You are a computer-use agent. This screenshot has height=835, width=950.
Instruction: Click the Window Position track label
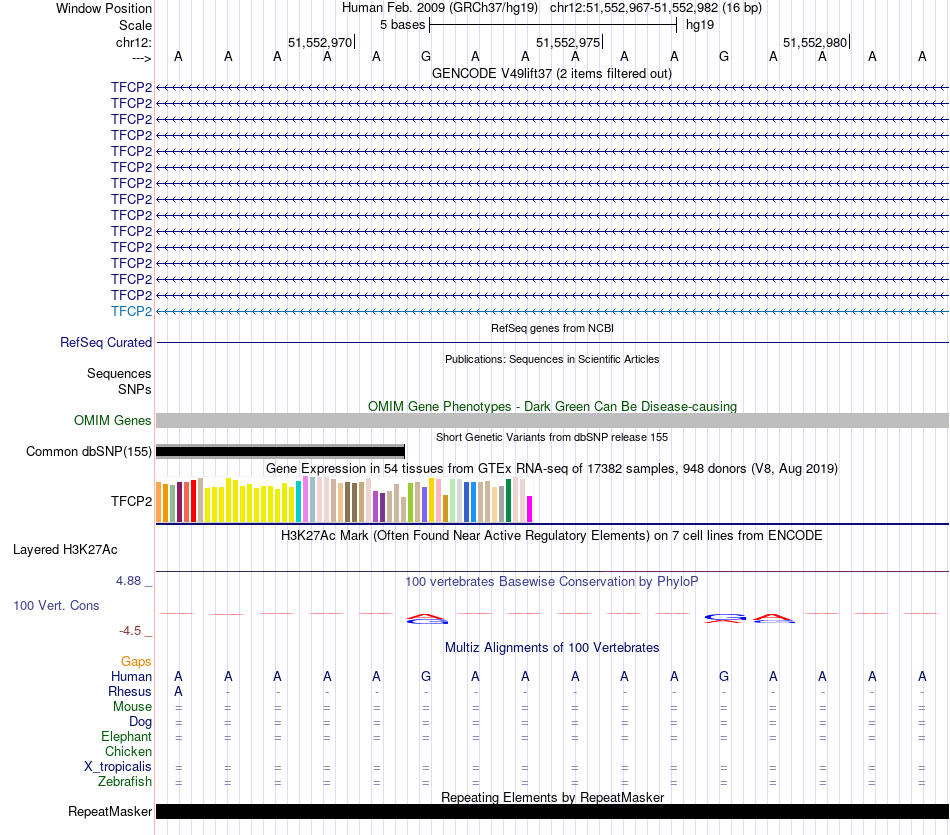pos(104,8)
